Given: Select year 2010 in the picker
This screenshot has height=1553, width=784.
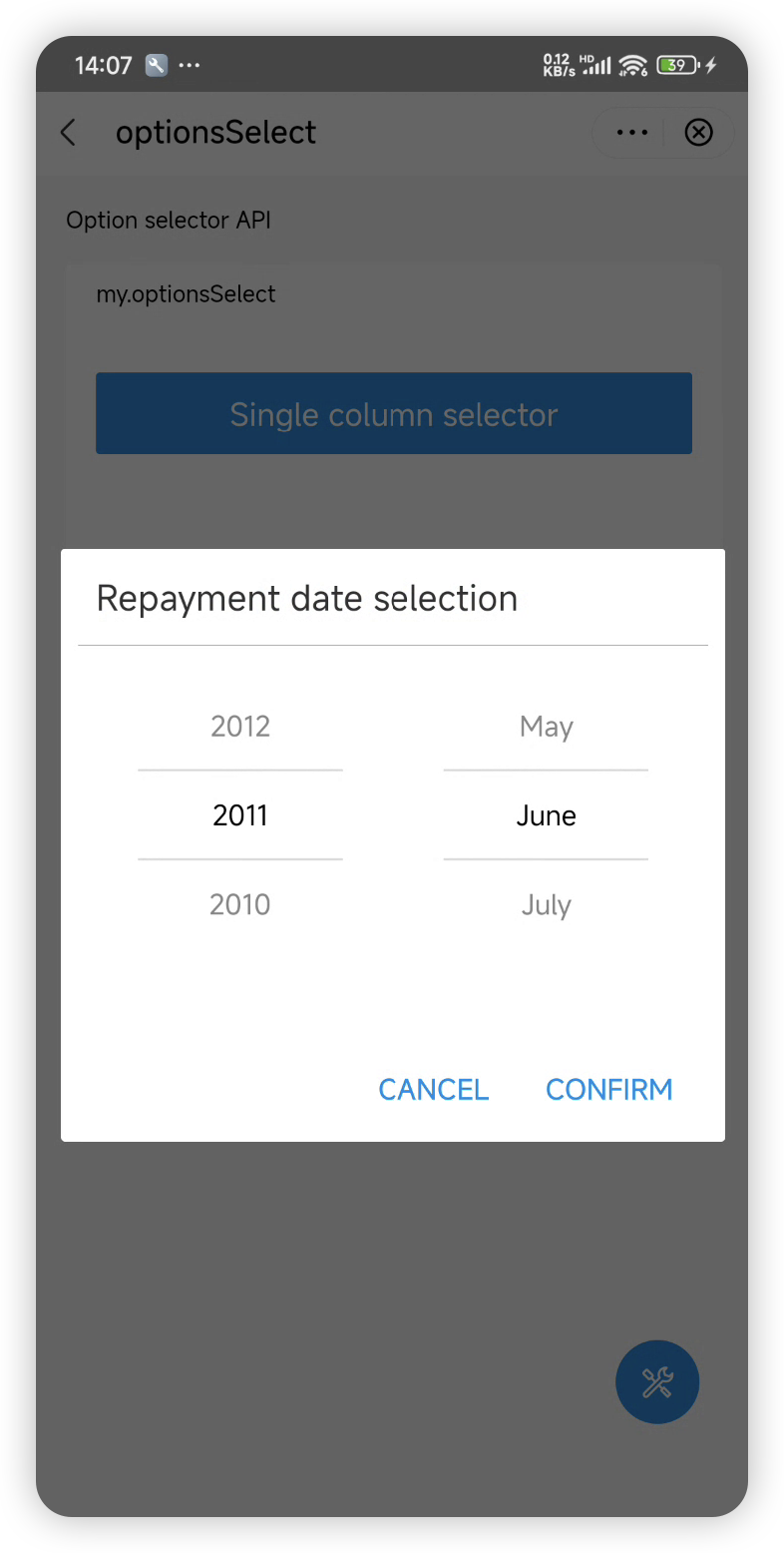Looking at the screenshot, I should [240, 905].
